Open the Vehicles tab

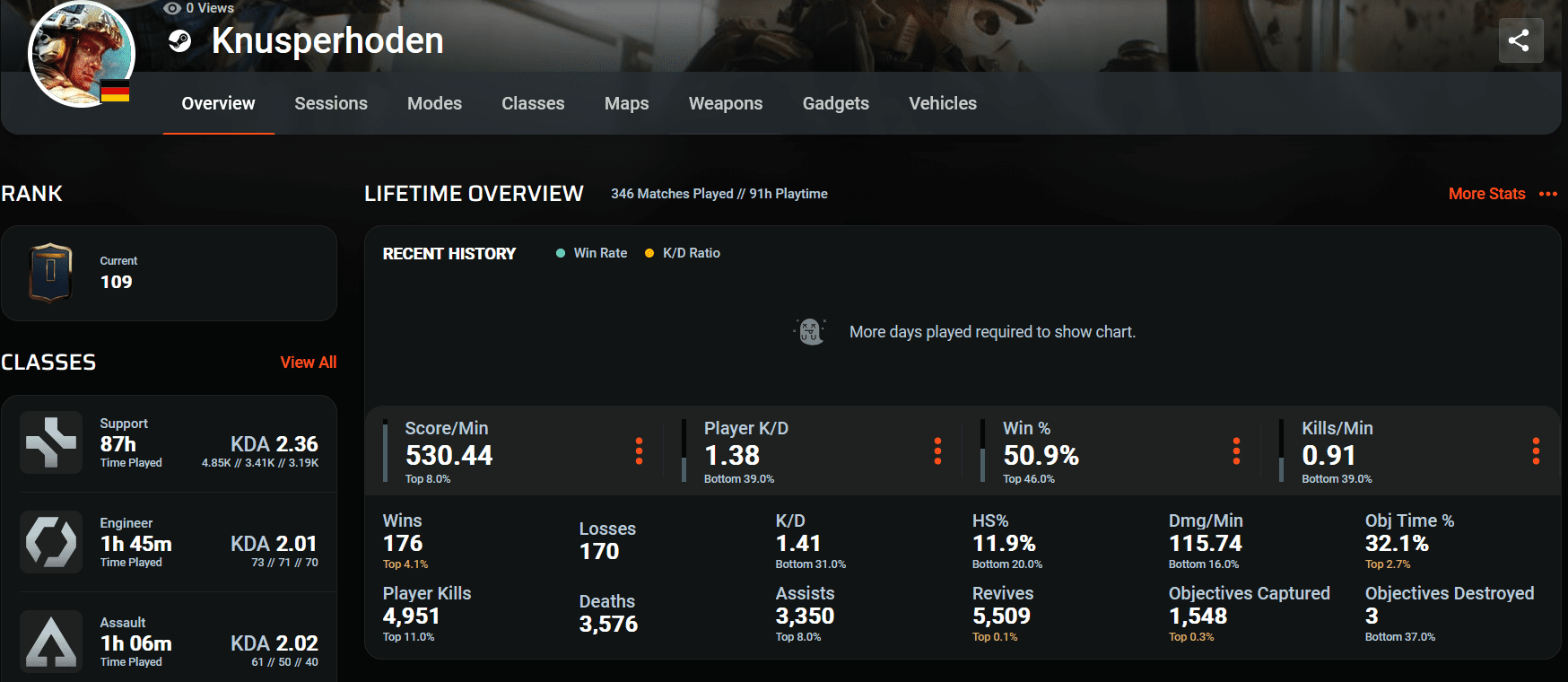click(943, 103)
